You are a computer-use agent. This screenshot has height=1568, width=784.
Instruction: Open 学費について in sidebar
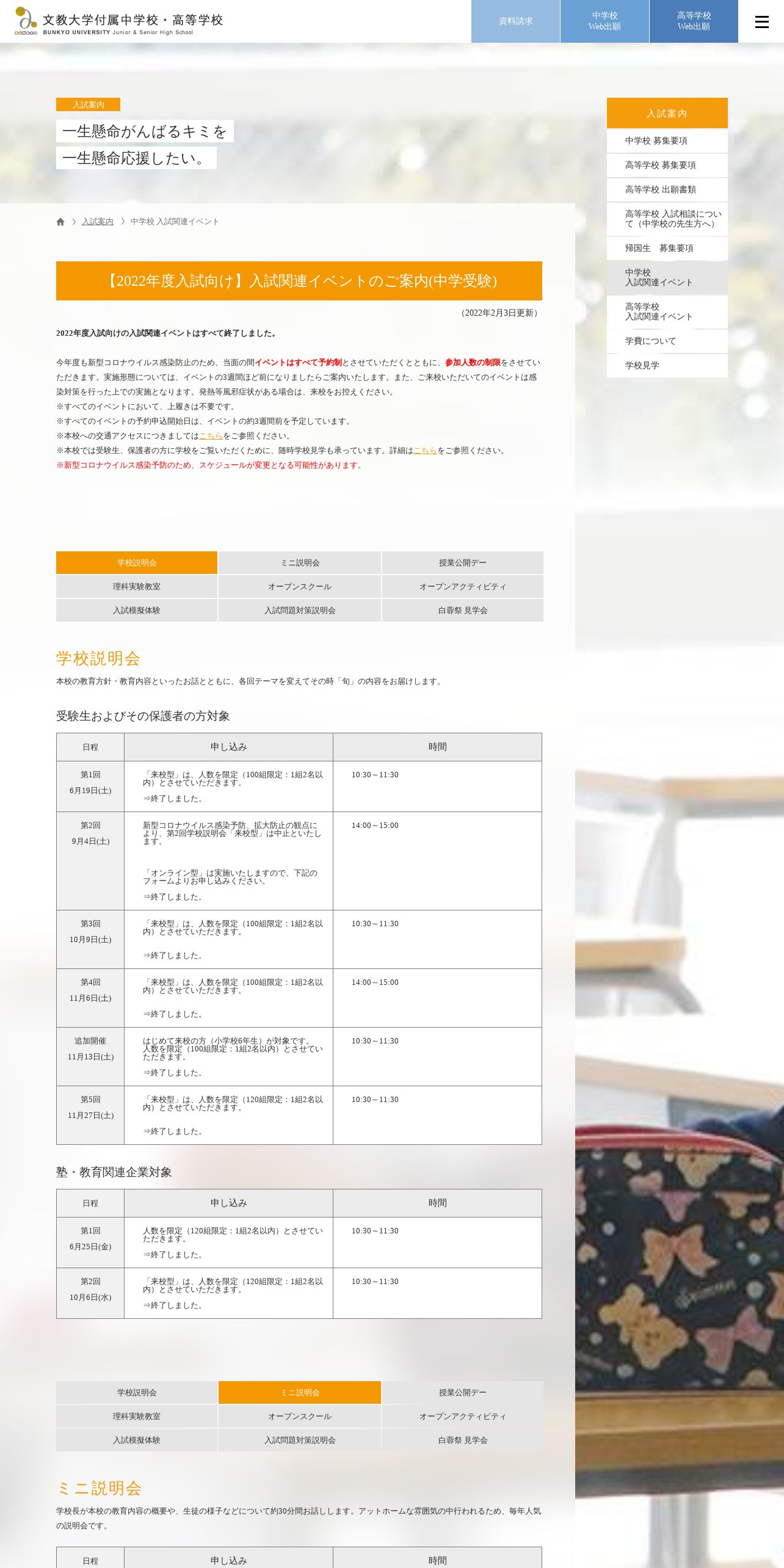pyautogui.click(x=667, y=341)
